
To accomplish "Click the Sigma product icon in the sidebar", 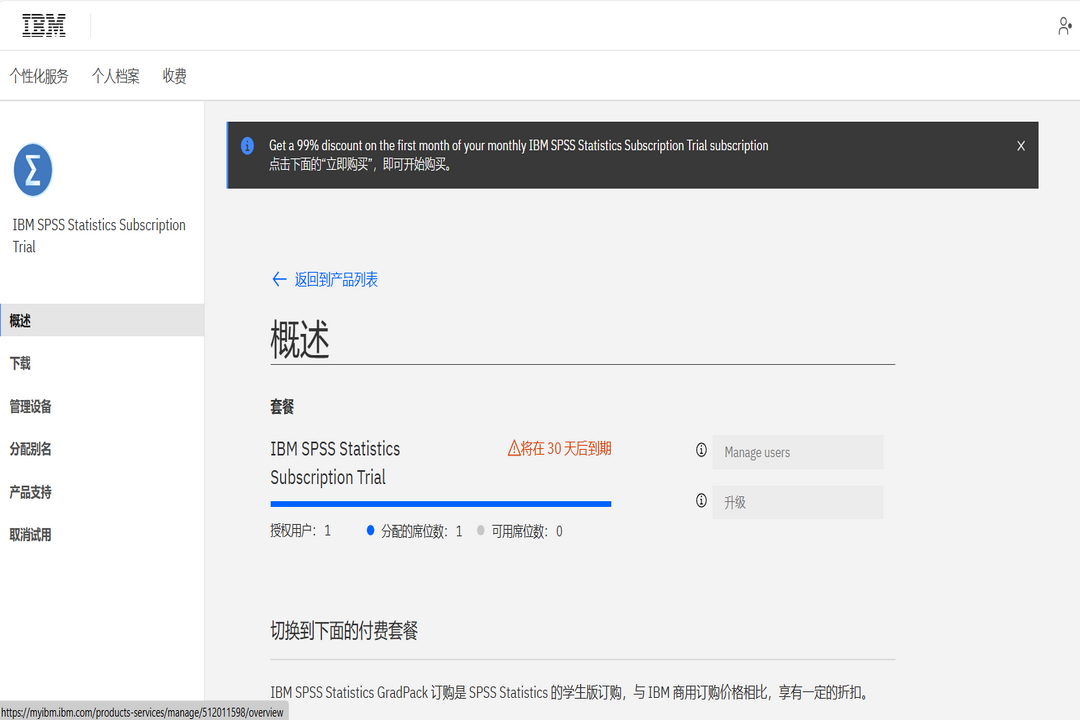I will 32,170.
